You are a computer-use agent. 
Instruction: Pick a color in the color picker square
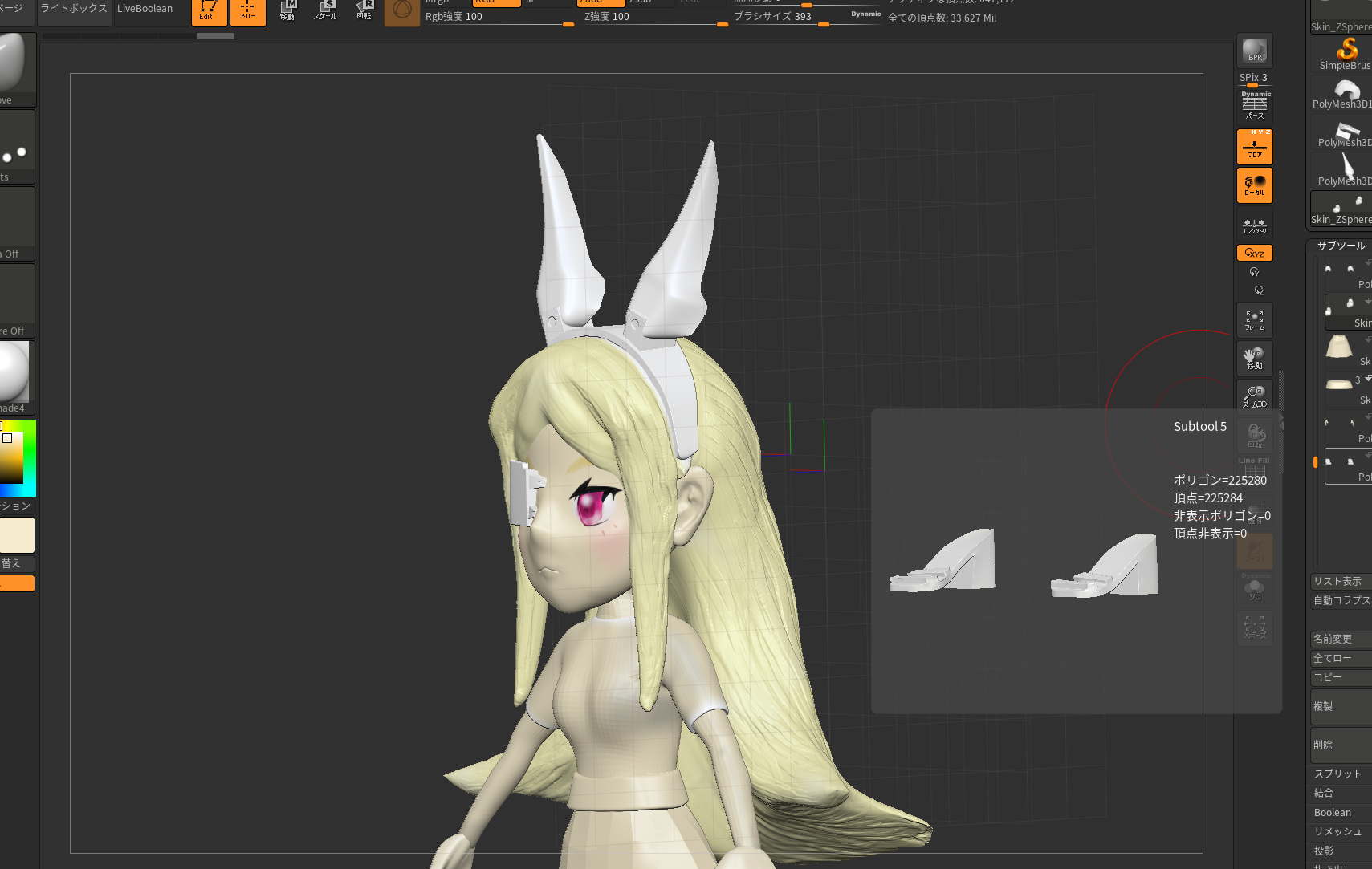point(11,457)
